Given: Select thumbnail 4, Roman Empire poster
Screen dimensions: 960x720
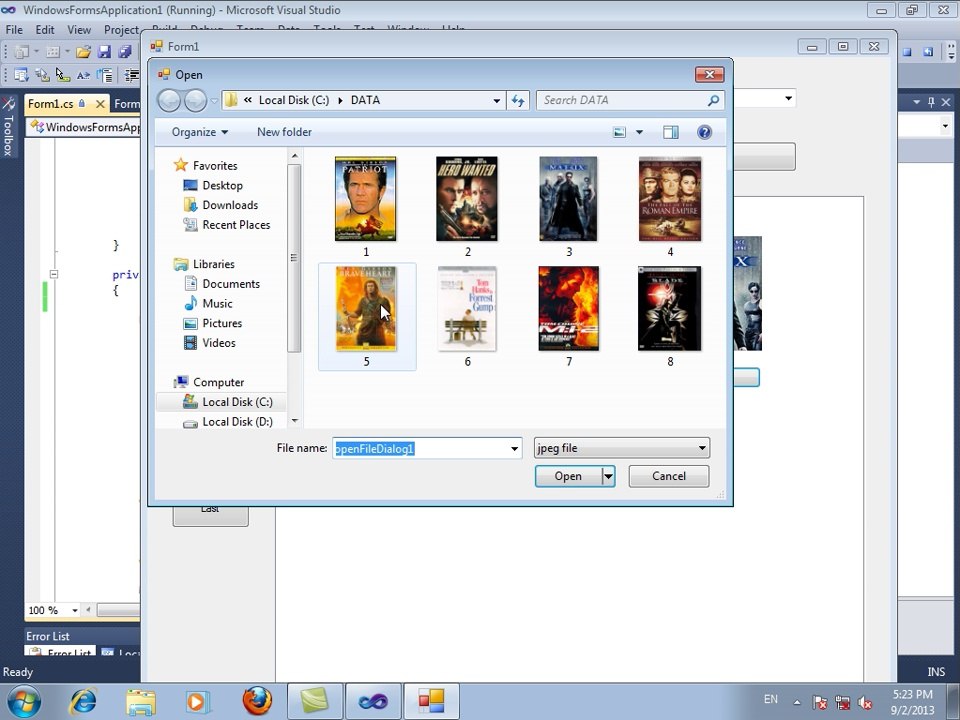Looking at the screenshot, I should pyautogui.click(x=670, y=199).
